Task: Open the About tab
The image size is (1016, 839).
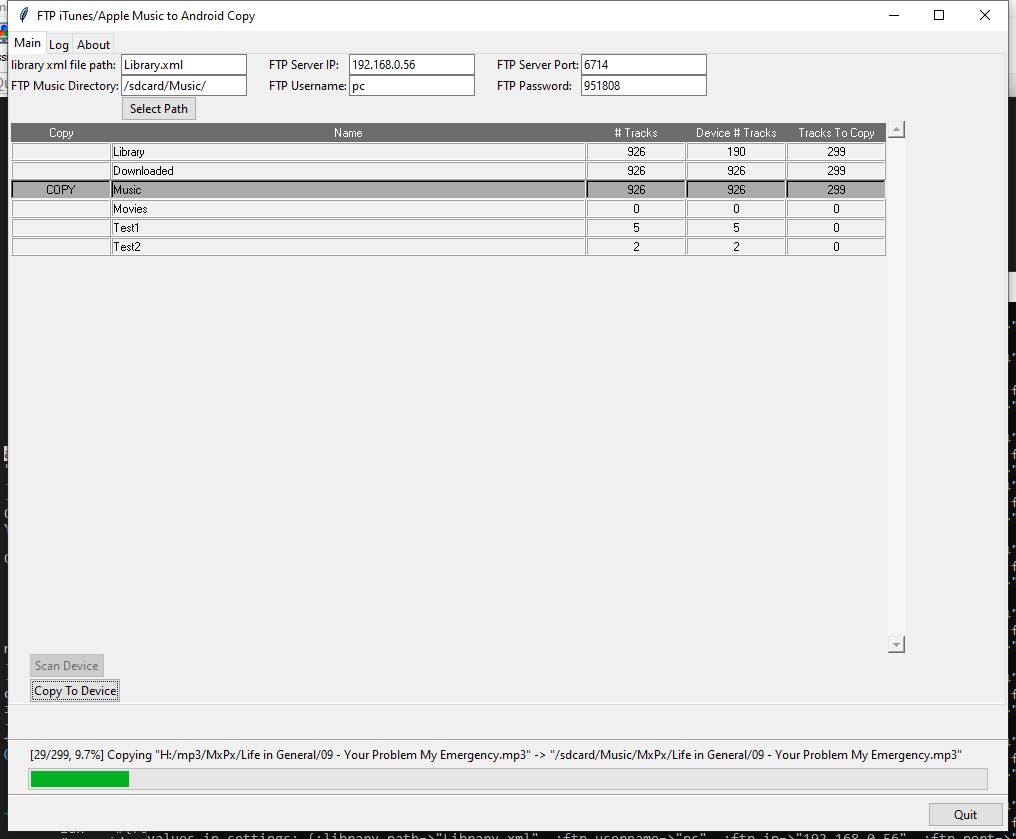Action: pos(93,44)
